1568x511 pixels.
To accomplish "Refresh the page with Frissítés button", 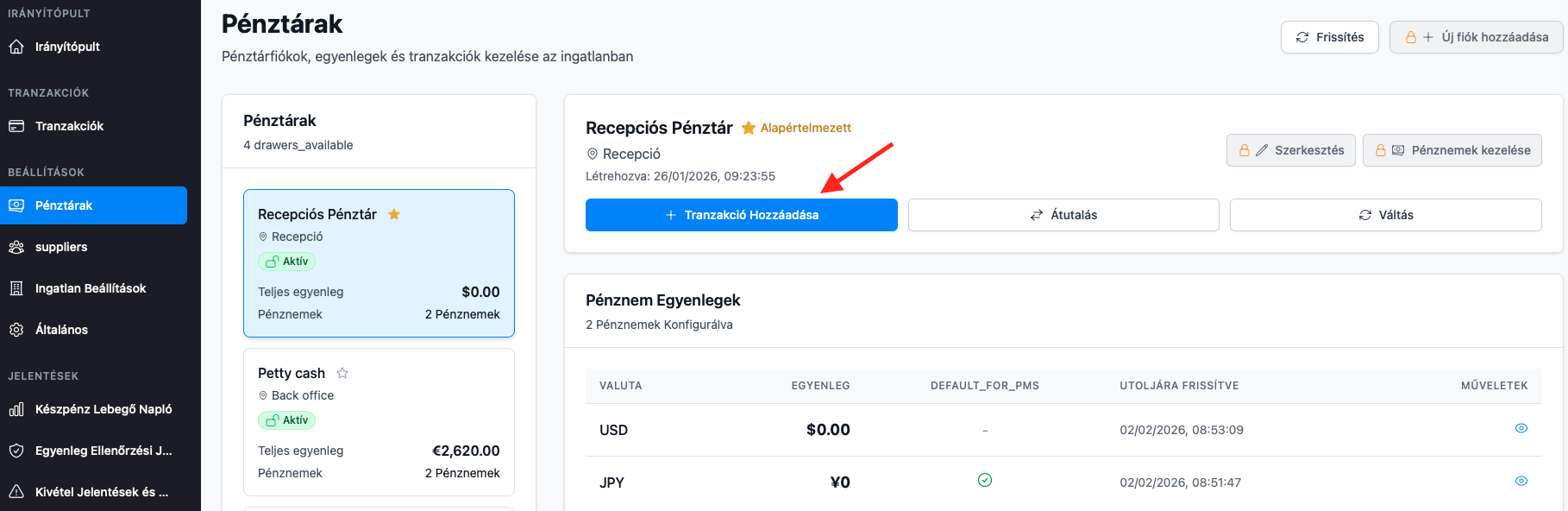I will pyautogui.click(x=1329, y=37).
